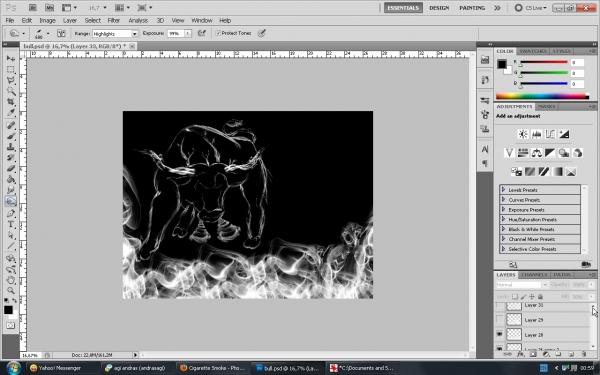Select the Polygonal Lasso tool
Screen dimensions: 600x375
pyautogui.click(x=11, y=80)
